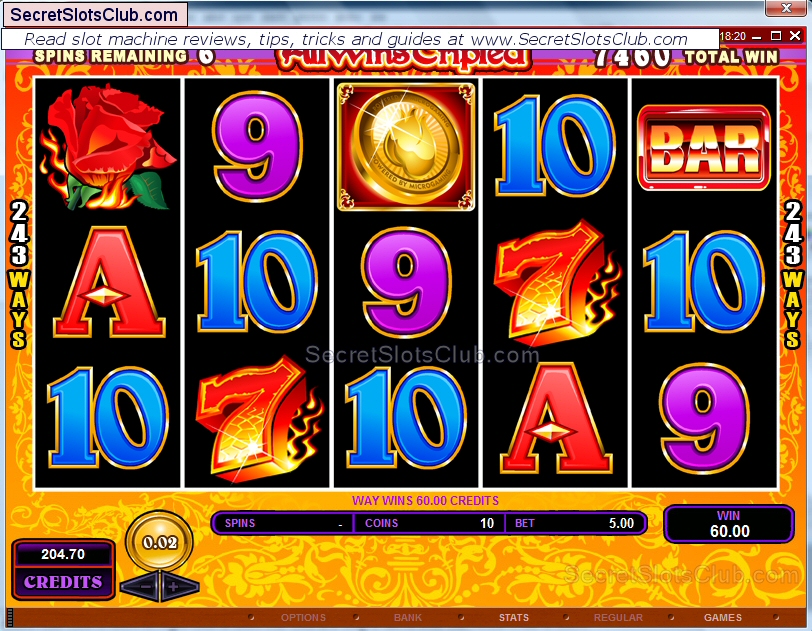
Task: Click the flaming 7 on the second reel
Action: pos(259,419)
